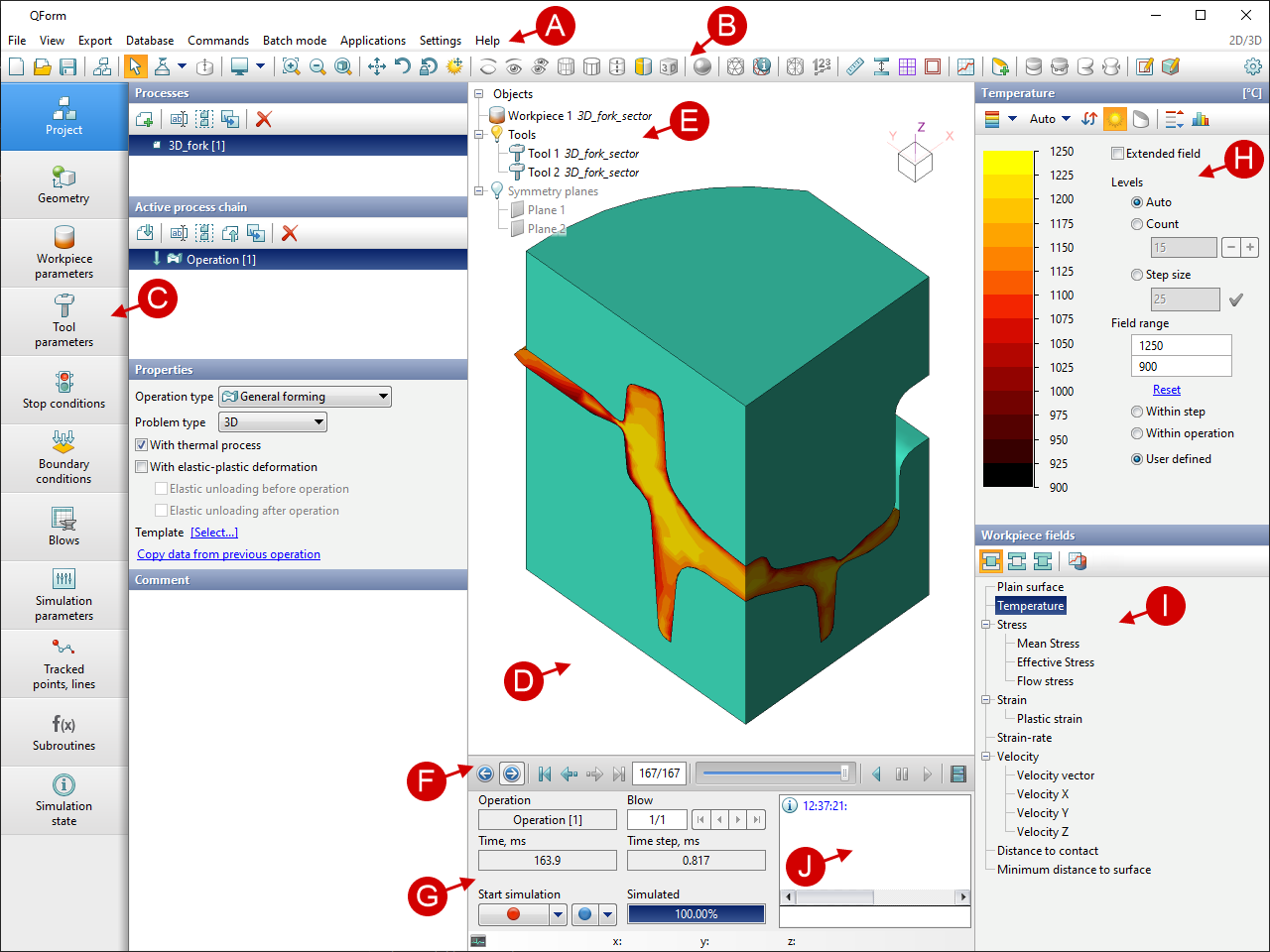Click the Field range maximum input field

pyautogui.click(x=1181, y=345)
